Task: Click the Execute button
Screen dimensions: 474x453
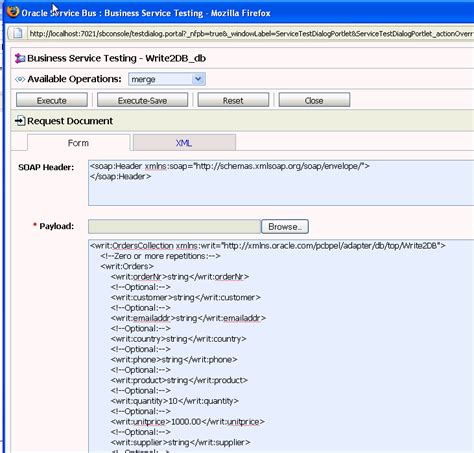Action: (x=52, y=100)
